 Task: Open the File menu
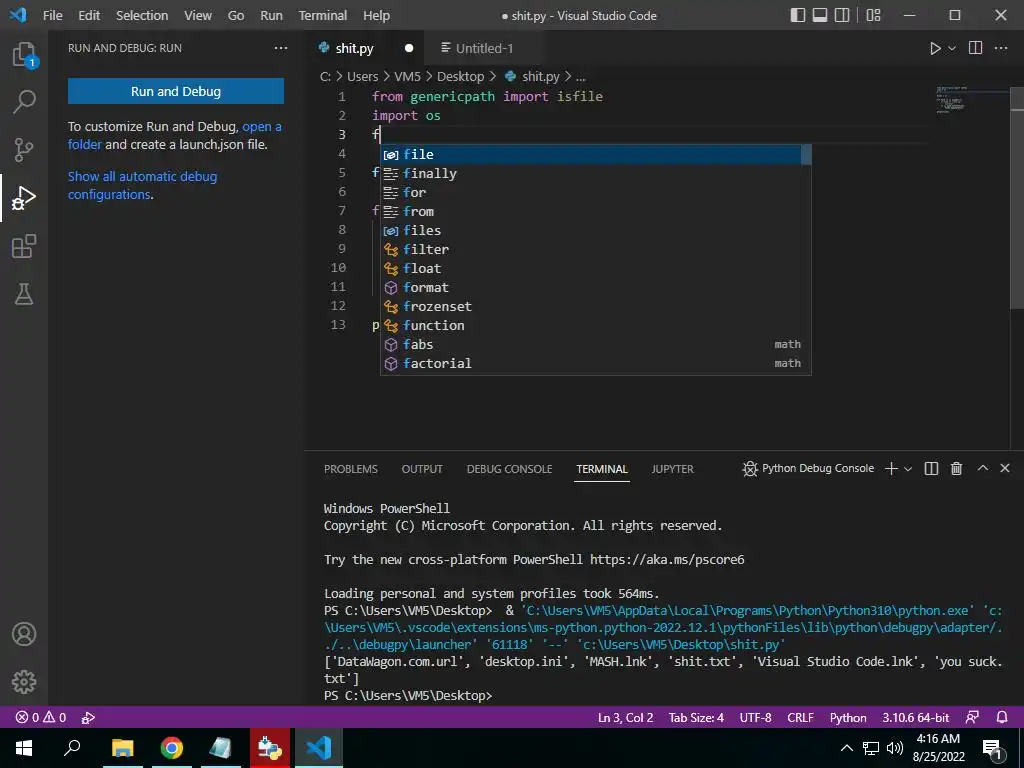tap(52, 15)
